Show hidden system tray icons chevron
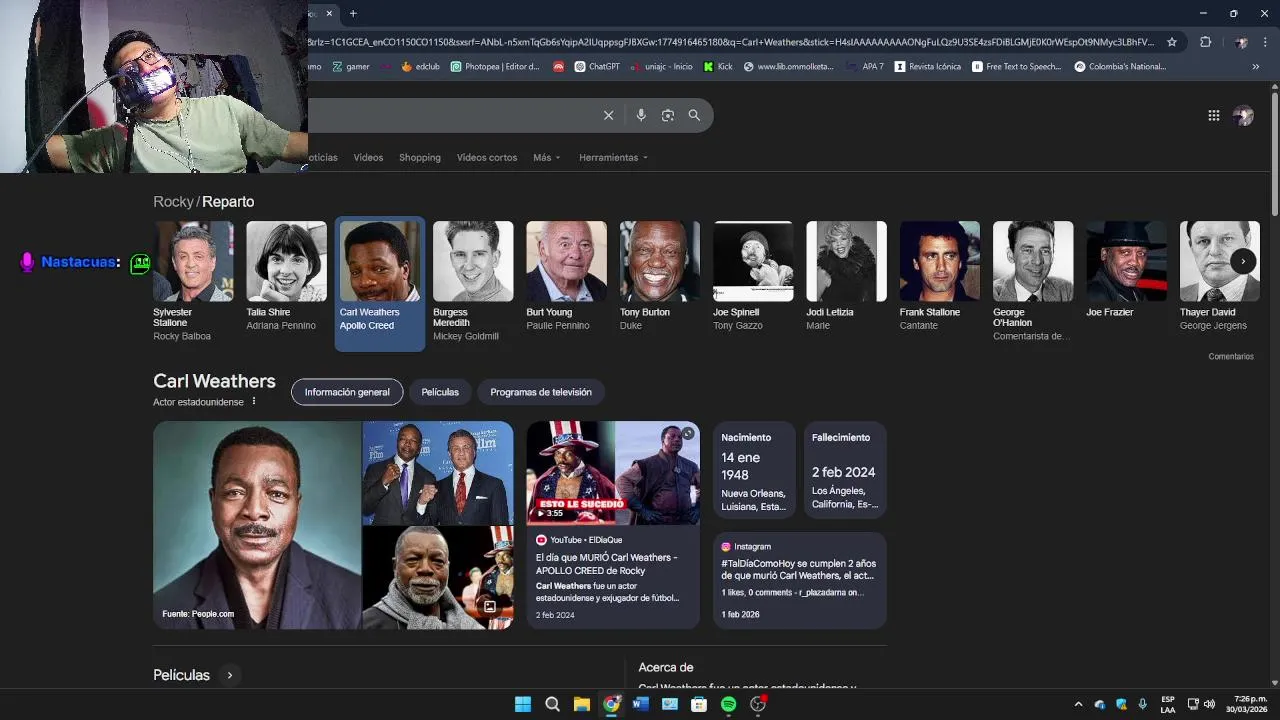This screenshot has width=1280, height=720. pyautogui.click(x=1078, y=704)
